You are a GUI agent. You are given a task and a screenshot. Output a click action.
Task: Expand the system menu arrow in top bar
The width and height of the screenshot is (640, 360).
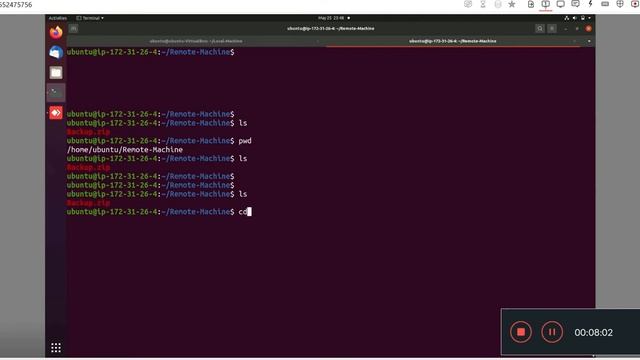tap(589, 18)
